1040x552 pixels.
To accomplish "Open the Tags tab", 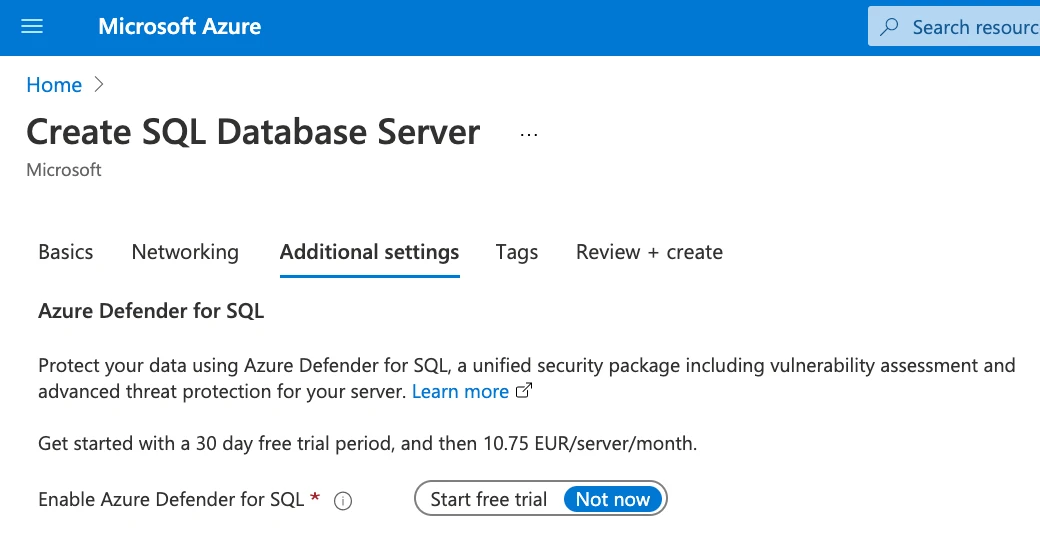I will point(517,252).
